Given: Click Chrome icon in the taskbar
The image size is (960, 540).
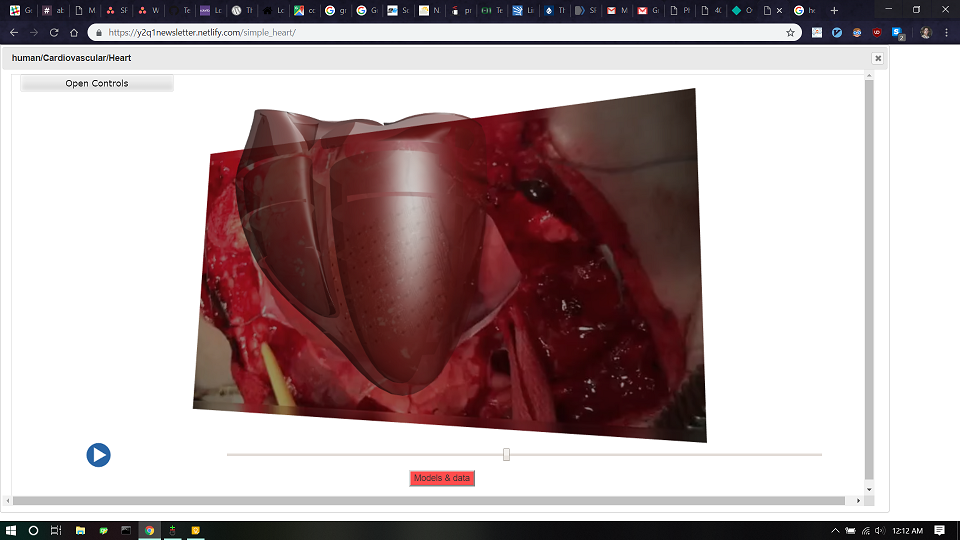Looking at the screenshot, I should (x=149, y=530).
